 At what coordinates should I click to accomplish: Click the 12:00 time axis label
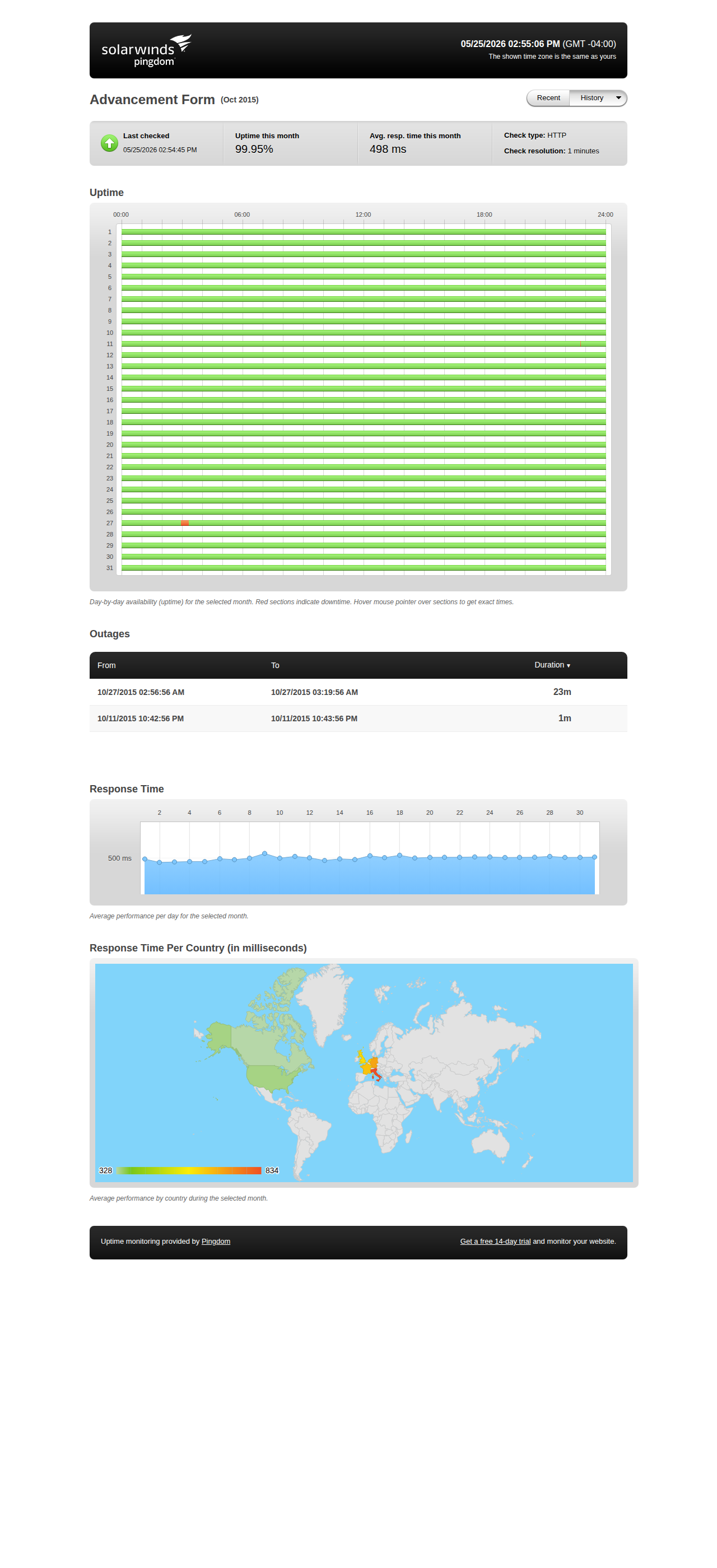coord(363,214)
